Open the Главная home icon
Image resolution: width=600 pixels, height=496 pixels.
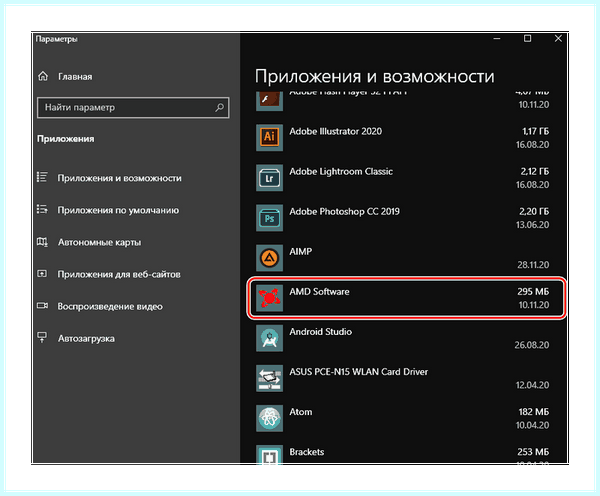[x=43, y=76]
